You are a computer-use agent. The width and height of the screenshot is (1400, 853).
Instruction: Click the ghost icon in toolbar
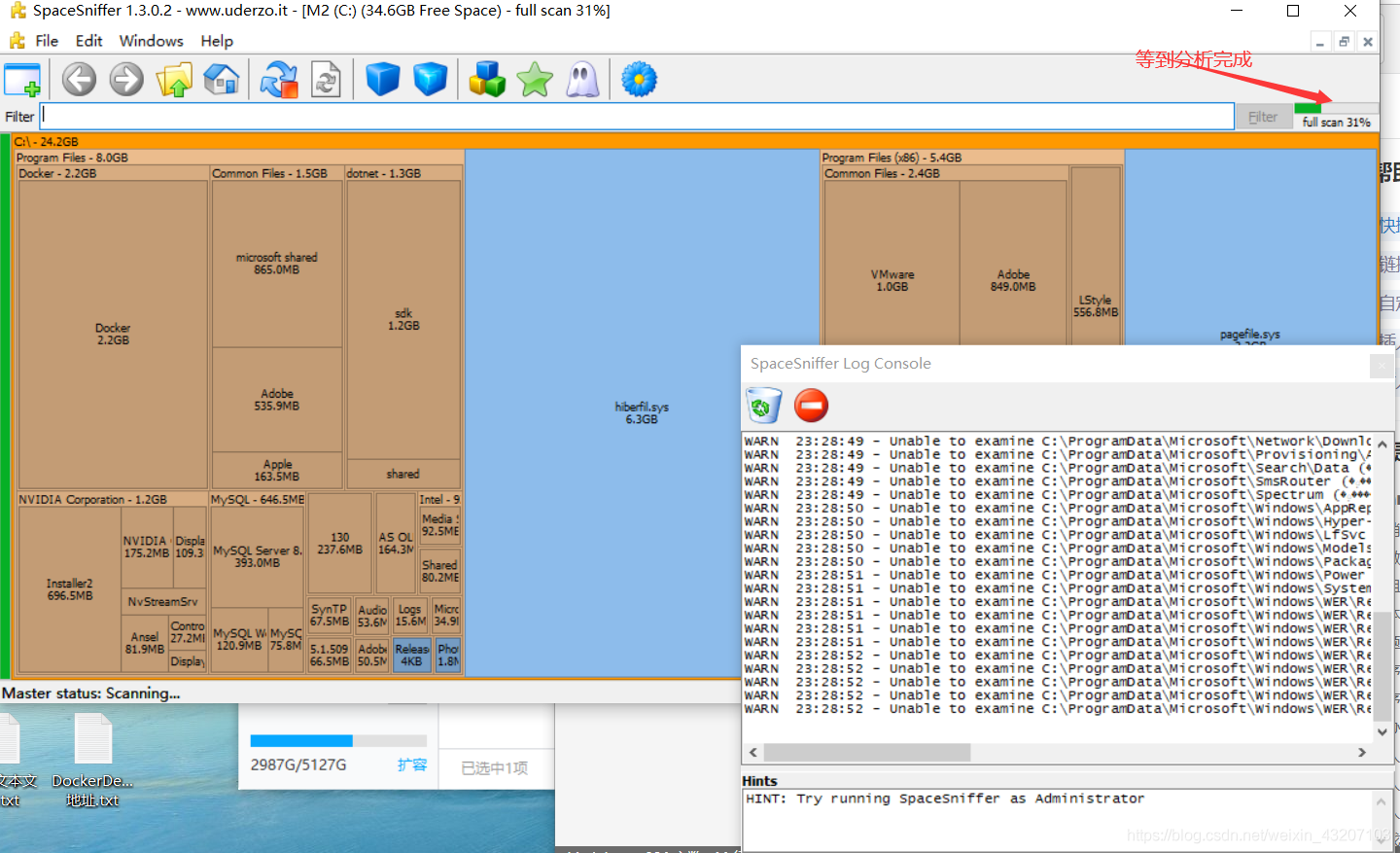(x=583, y=80)
